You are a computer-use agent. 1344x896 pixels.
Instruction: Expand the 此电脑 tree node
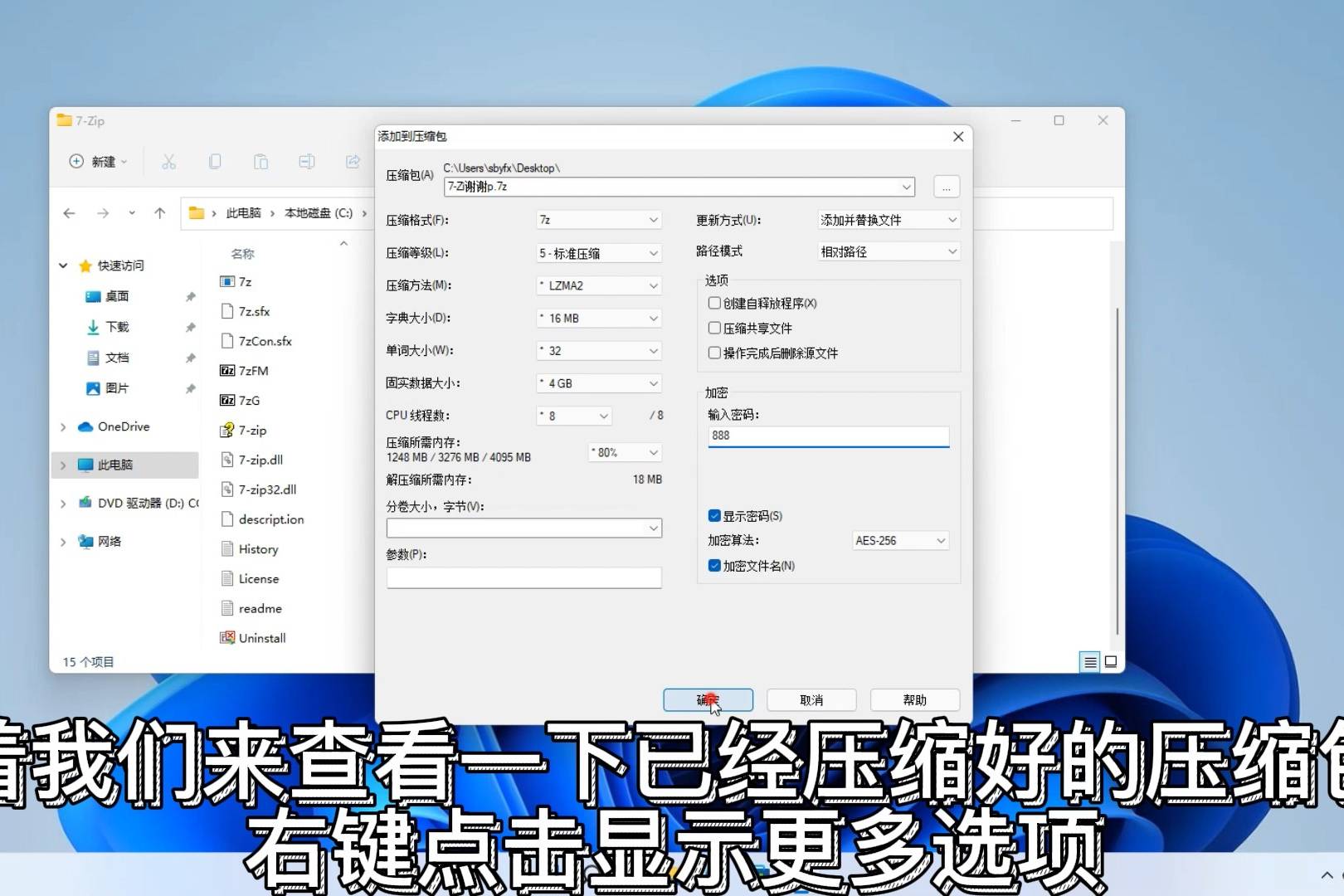tap(63, 465)
